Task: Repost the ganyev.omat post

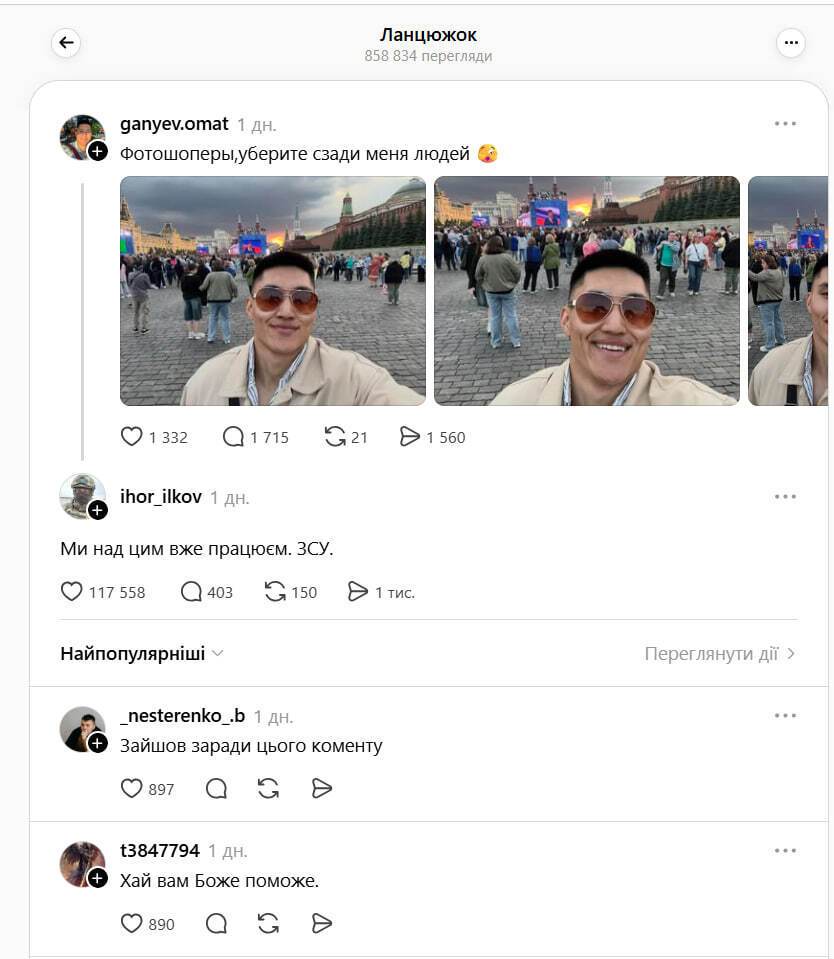Action: coord(335,437)
